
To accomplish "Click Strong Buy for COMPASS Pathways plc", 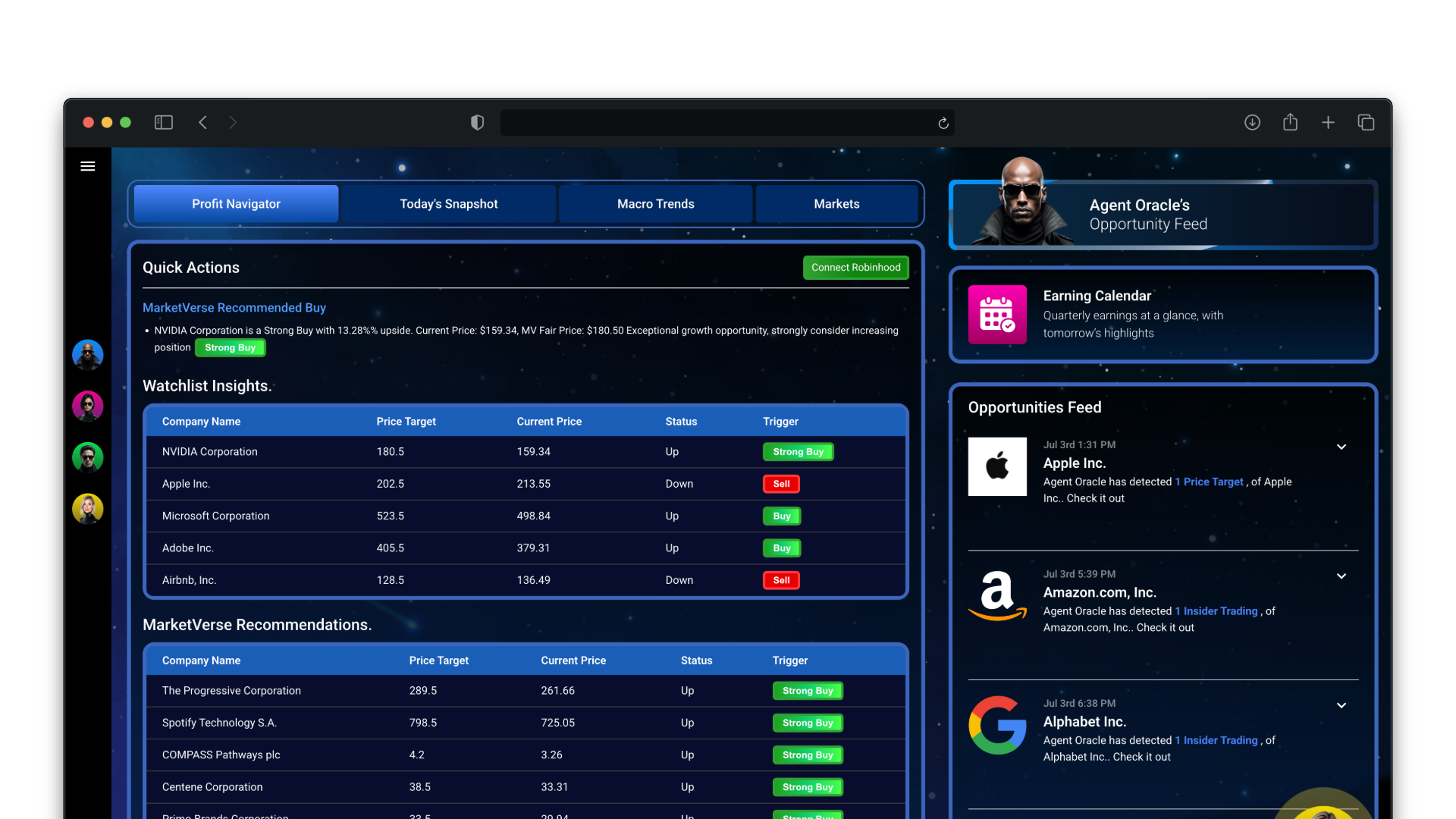I will pos(808,755).
